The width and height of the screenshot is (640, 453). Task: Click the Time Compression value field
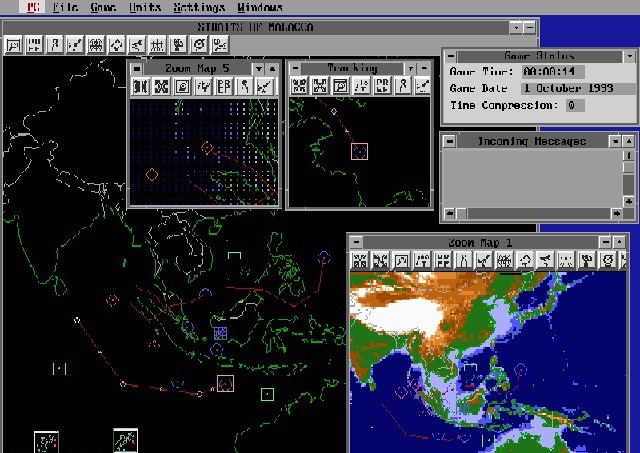point(573,105)
